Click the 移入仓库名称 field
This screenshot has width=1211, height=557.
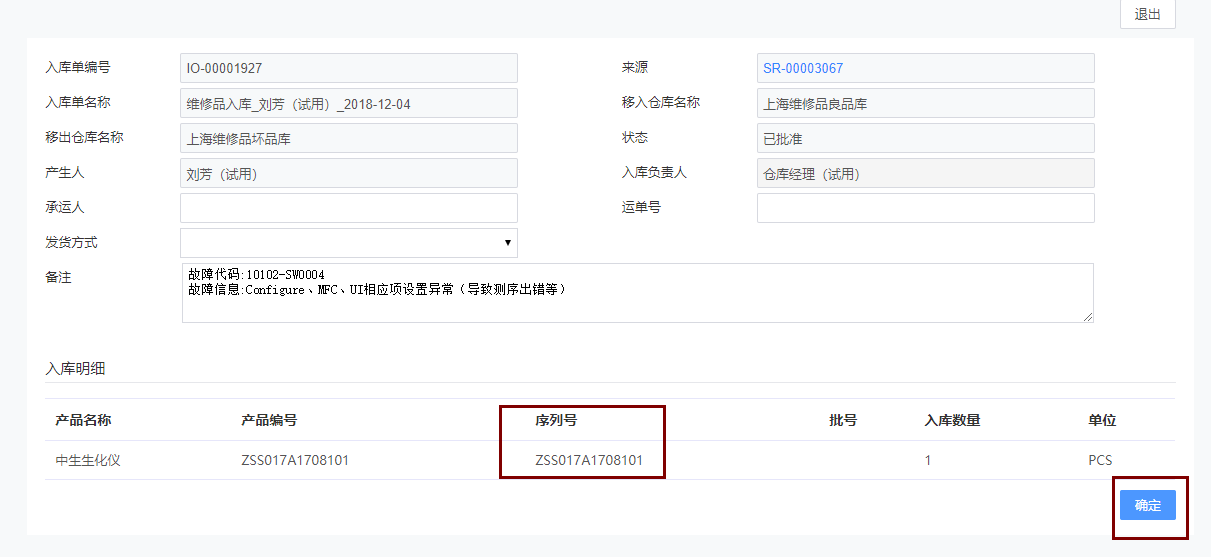[925, 103]
